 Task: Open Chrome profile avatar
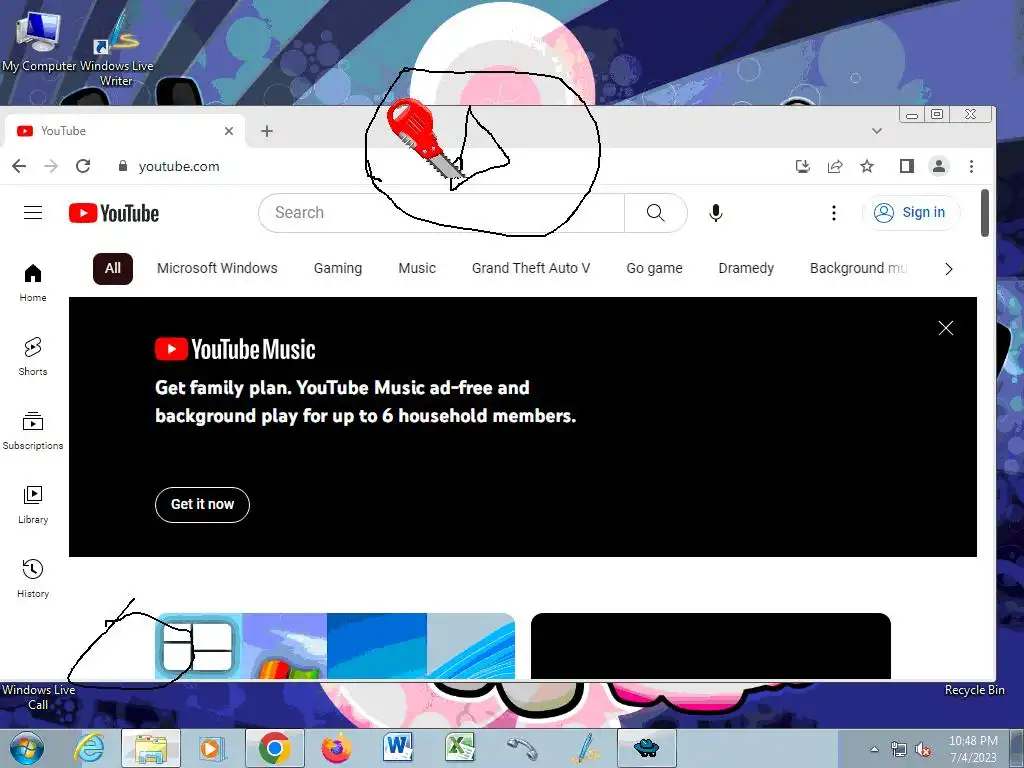pos(938,166)
